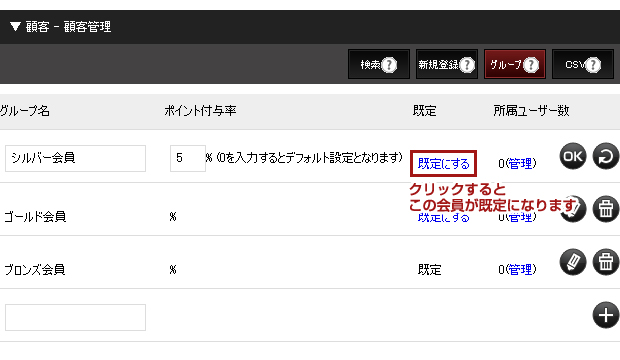Focus the empty new group name field
The width and height of the screenshot is (620, 360).
click(76, 317)
